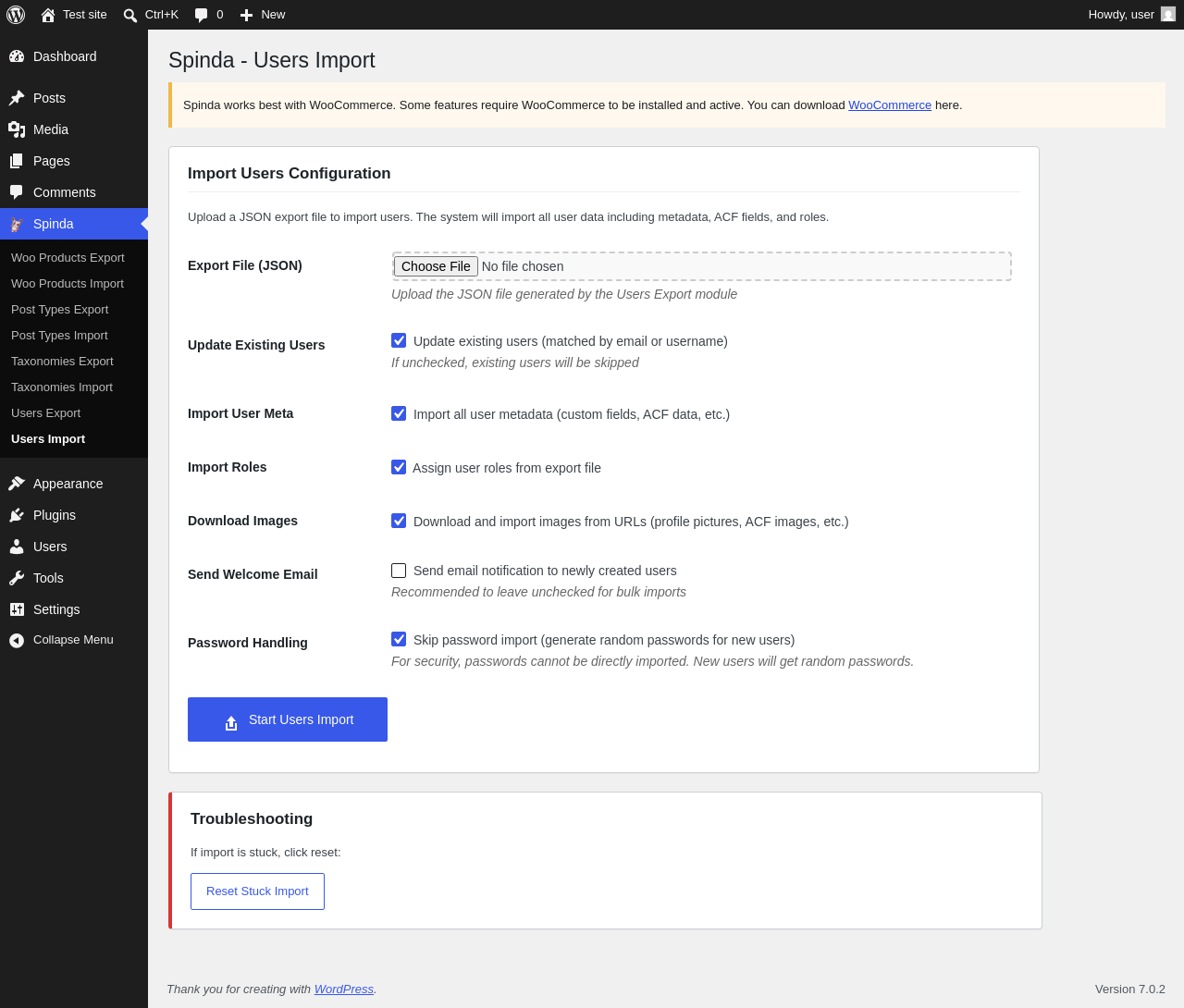The image size is (1184, 1008).
Task: Click the Plugins plug icon
Action: pyautogui.click(x=17, y=515)
